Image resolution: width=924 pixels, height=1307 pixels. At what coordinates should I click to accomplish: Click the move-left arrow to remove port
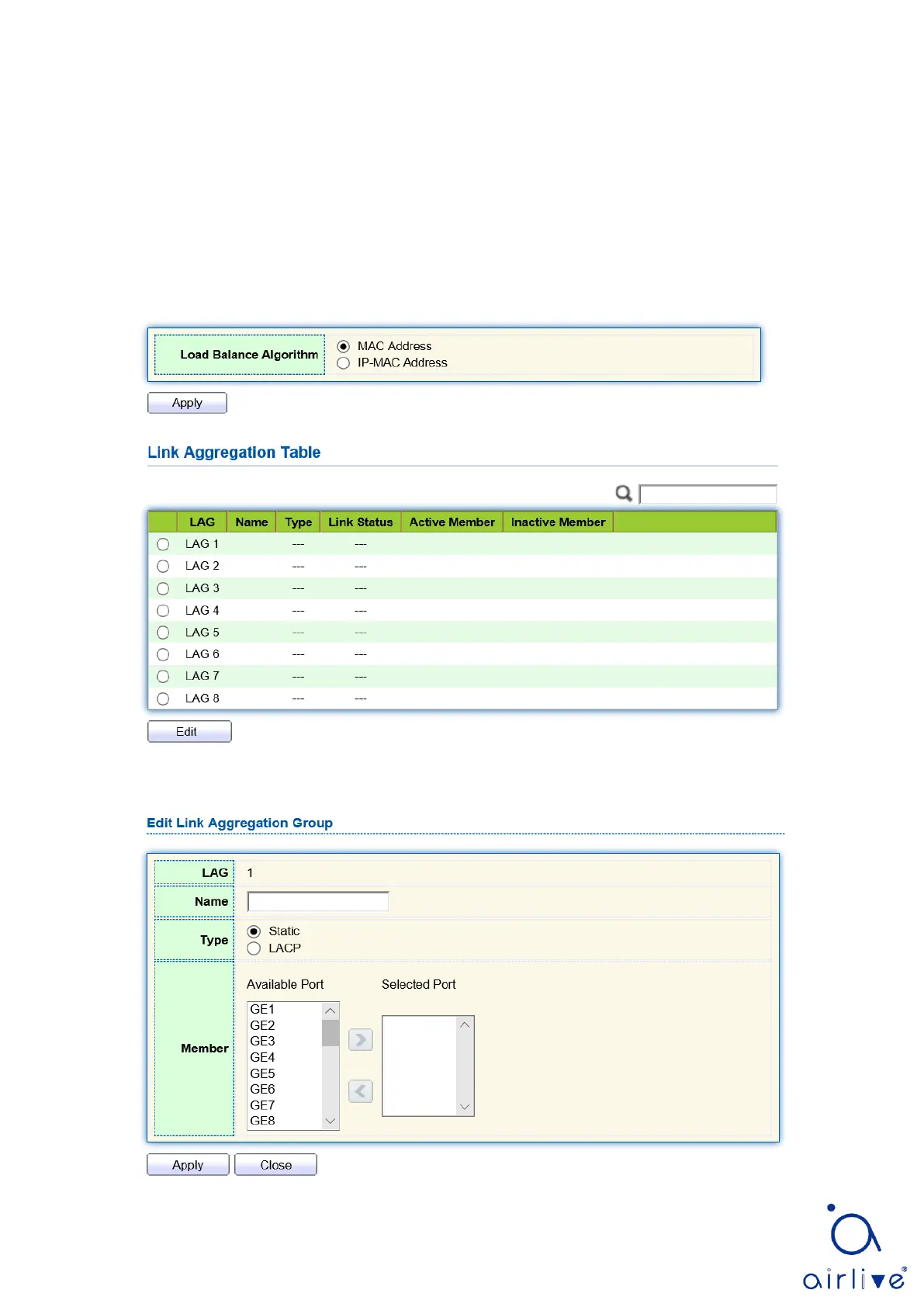(361, 1091)
